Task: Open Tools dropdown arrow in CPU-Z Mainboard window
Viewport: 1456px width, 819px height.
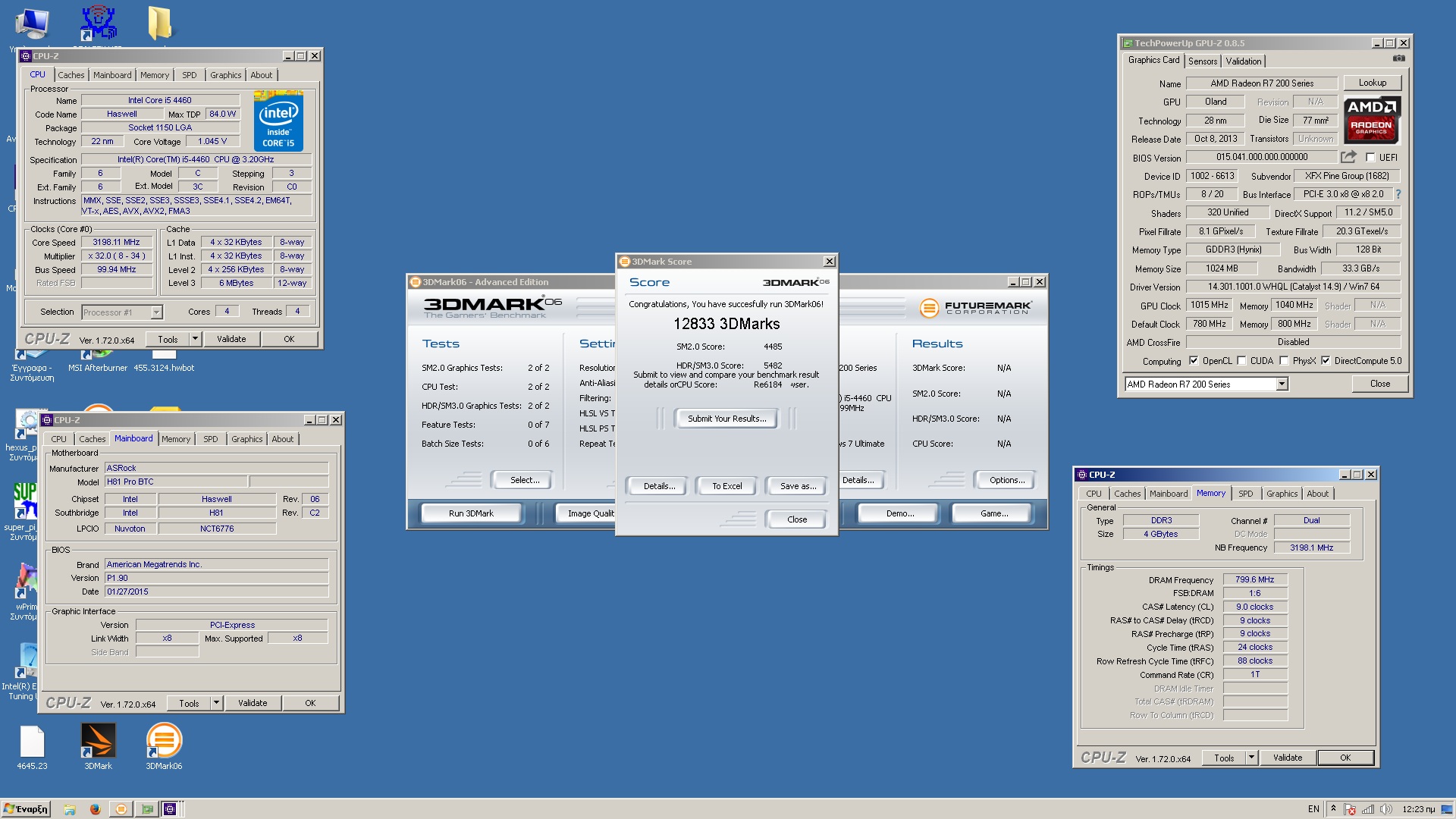Action: pyautogui.click(x=217, y=703)
